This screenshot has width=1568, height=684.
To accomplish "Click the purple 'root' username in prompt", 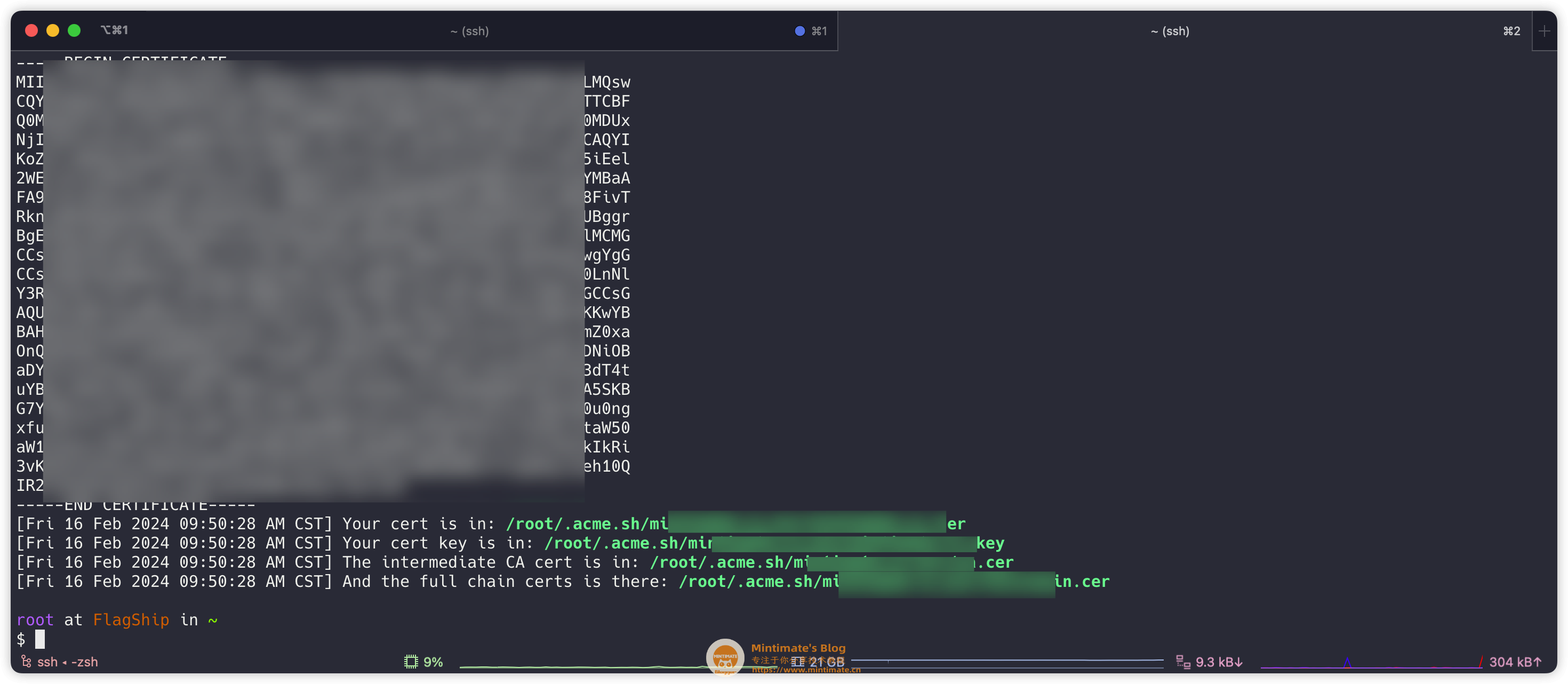I will tap(35, 619).
